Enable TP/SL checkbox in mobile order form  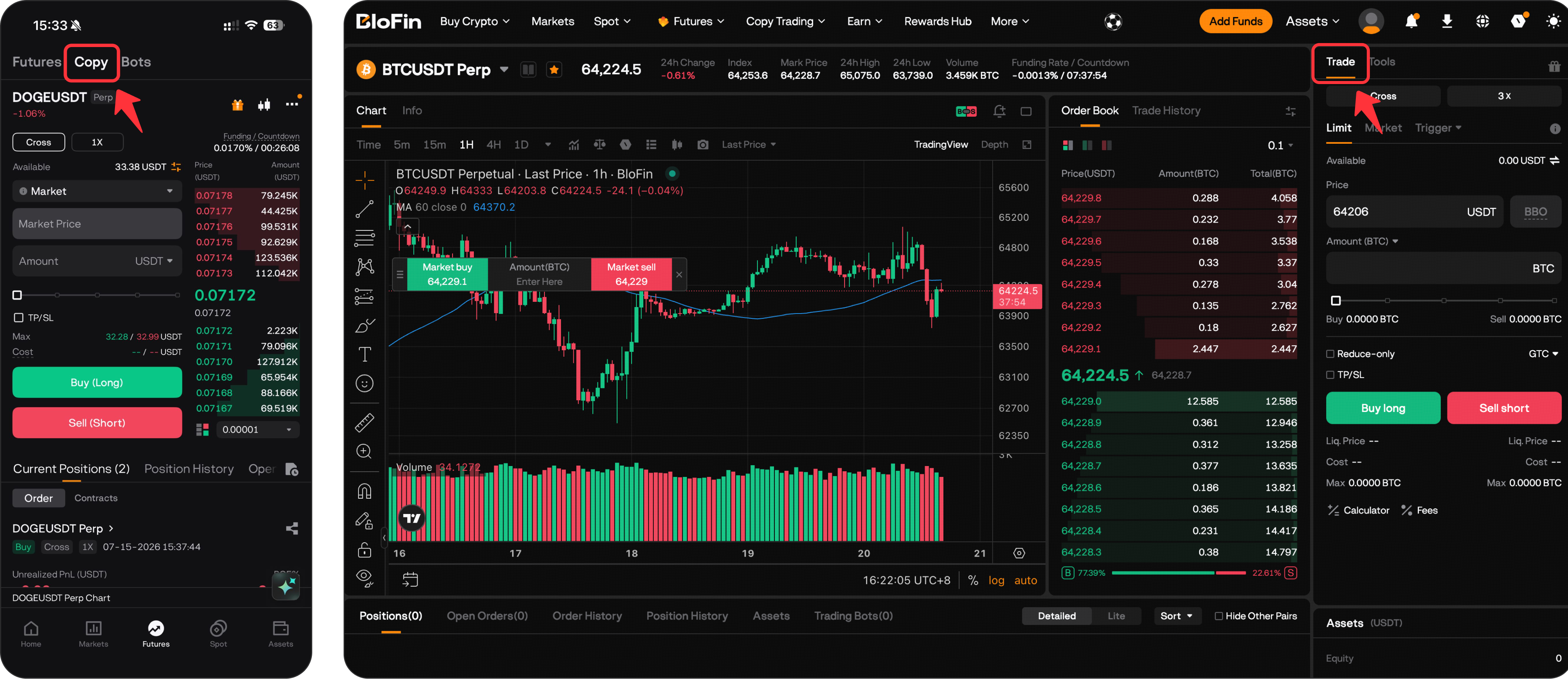19,318
